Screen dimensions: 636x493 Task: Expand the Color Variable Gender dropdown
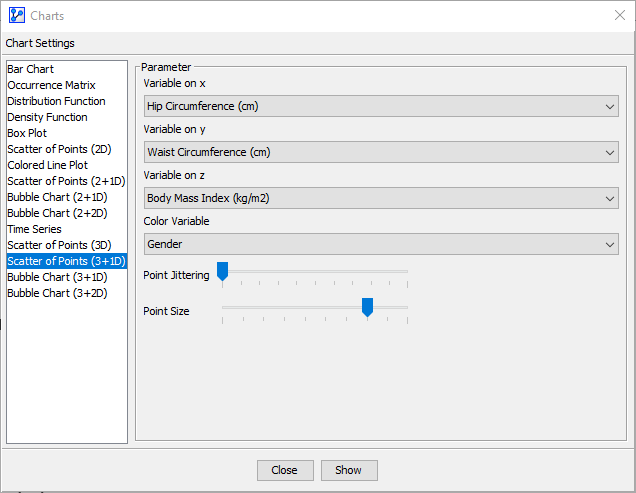[381, 244]
